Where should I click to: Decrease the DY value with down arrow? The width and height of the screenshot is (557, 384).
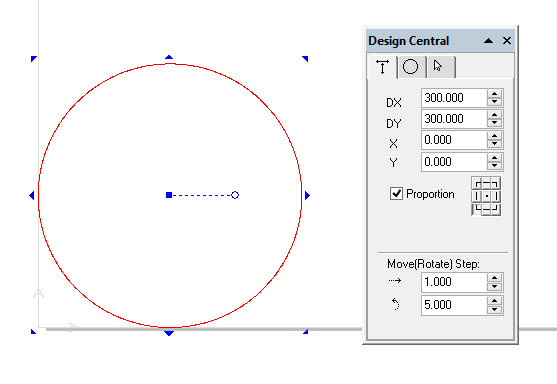click(494, 123)
